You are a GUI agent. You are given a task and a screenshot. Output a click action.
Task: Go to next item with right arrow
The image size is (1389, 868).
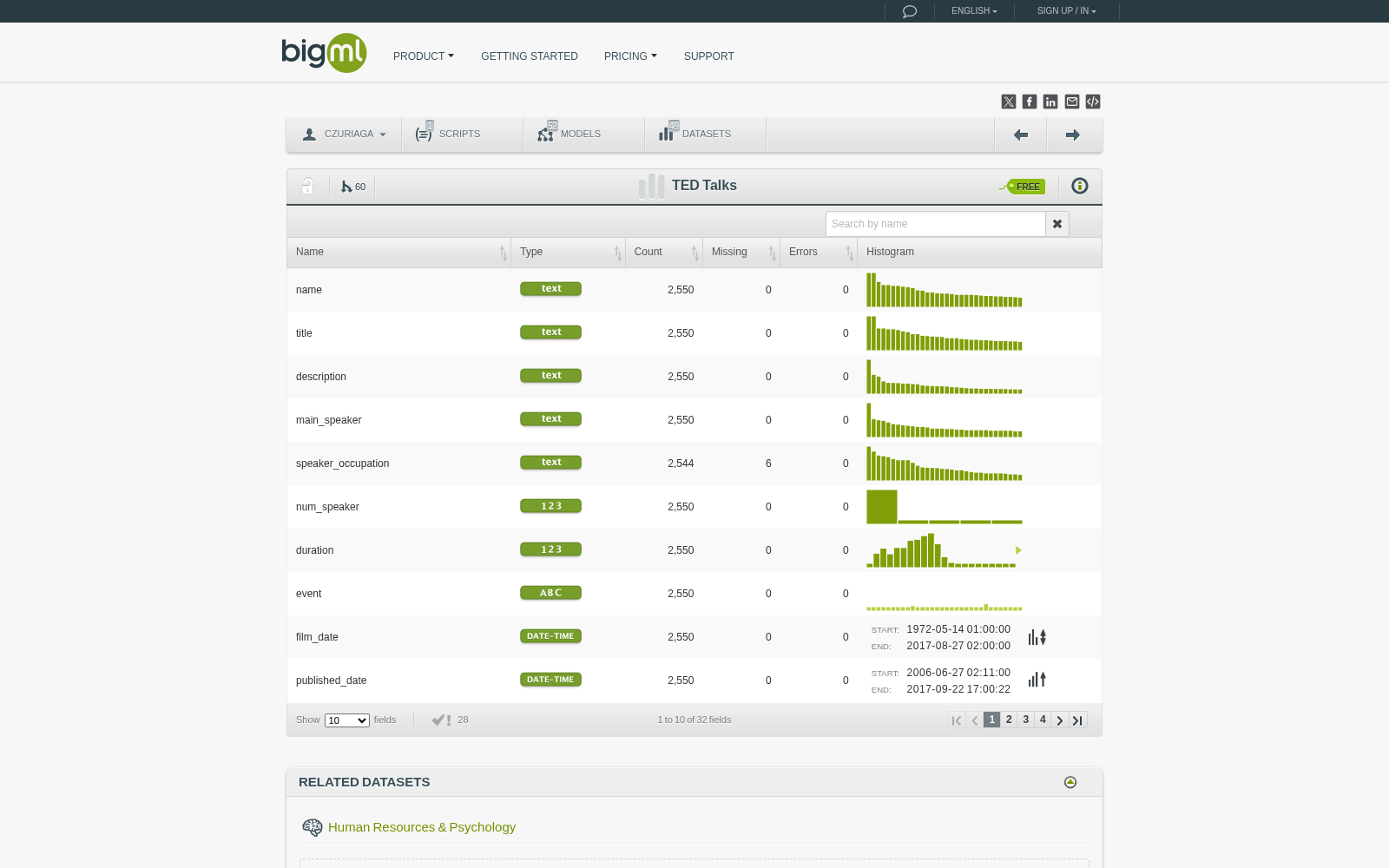[x=1073, y=135]
